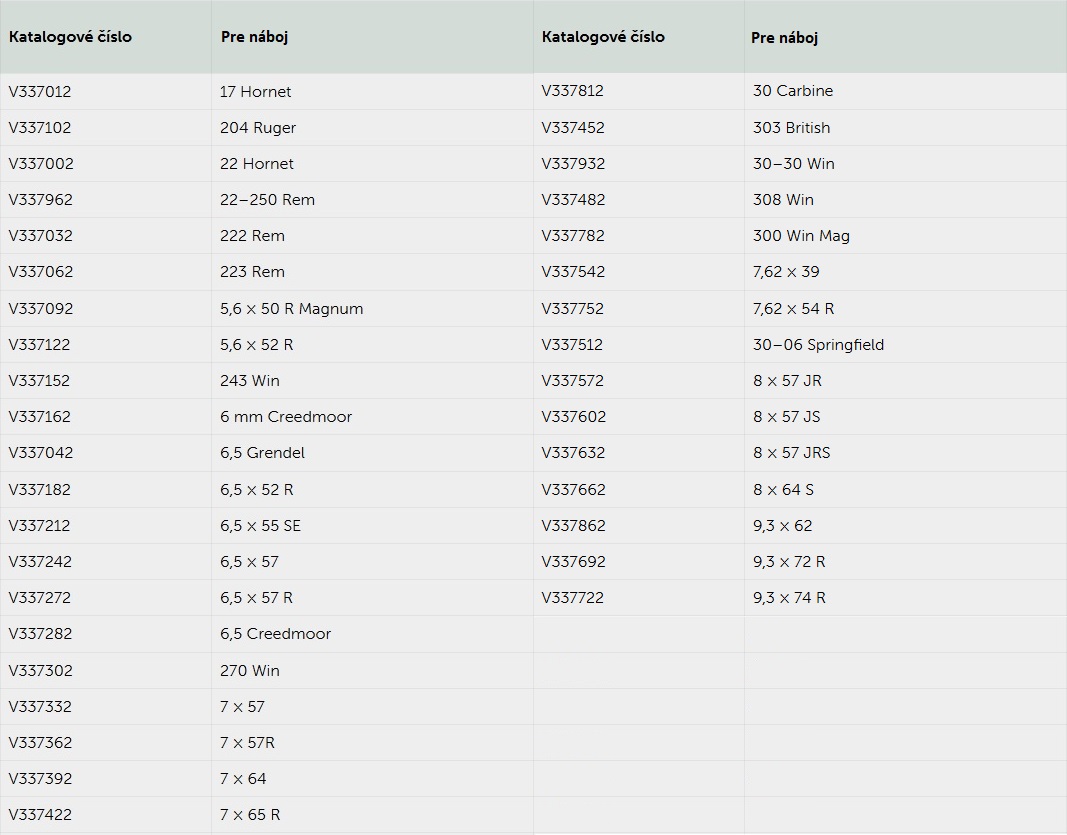Select catalog number V337782
The height and width of the screenshot is (835, 1067).
(573, 236)
